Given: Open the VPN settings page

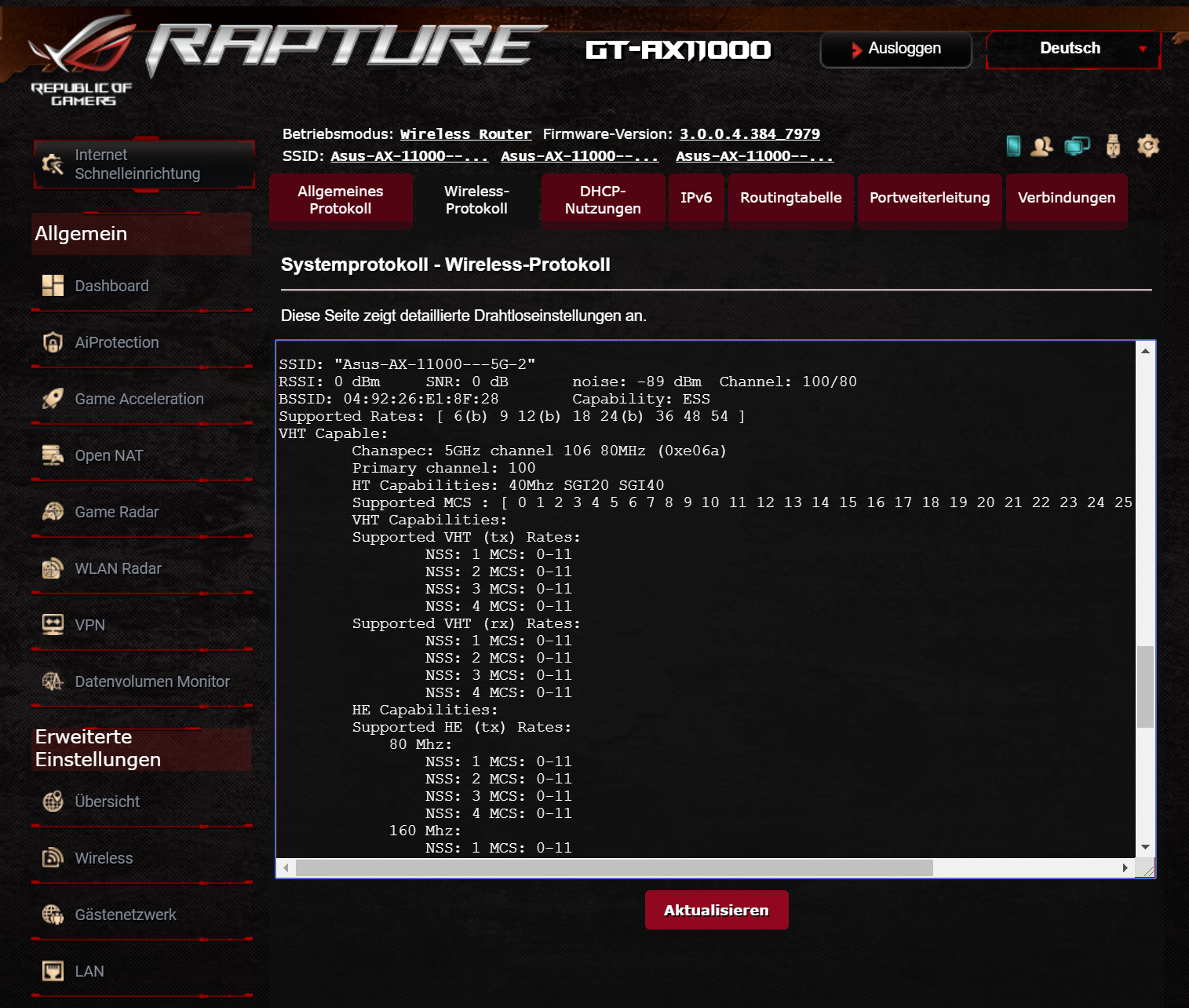Looking at the screenshot, I should pyautogui.click(x=89, y=625).
